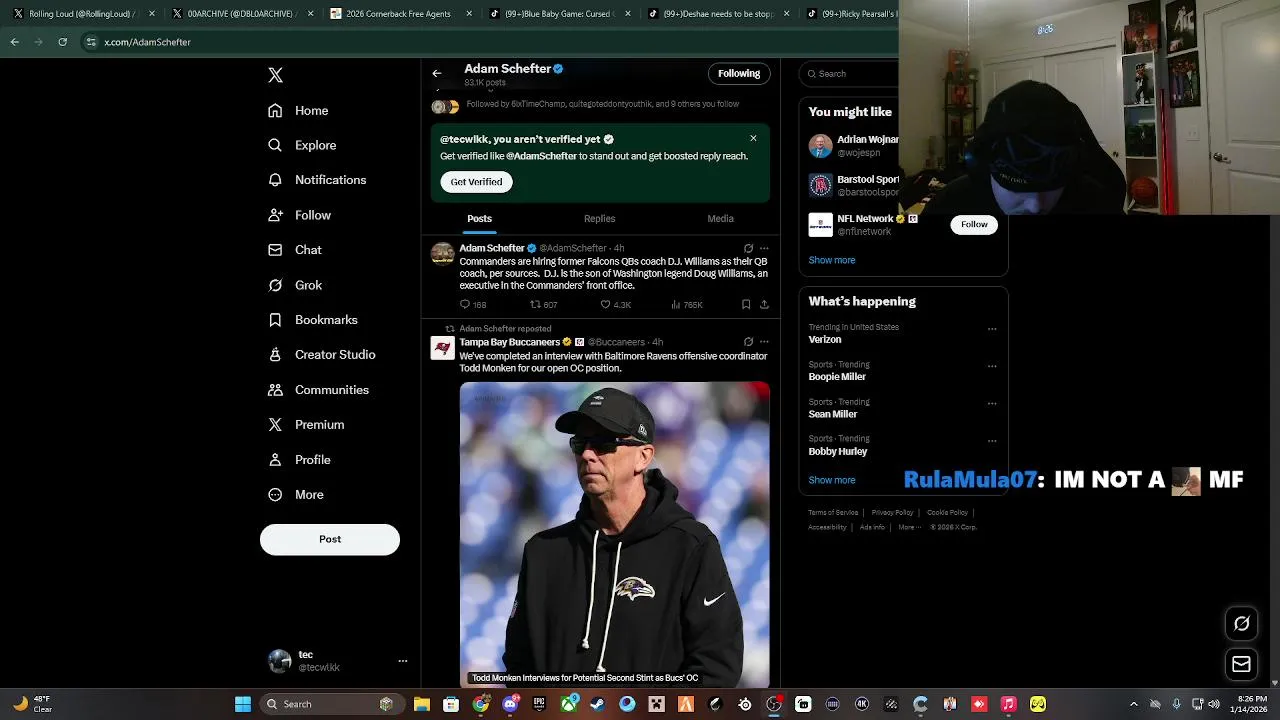Click the Post button
Viewport: 1280px width, 720px height.
point(330,539)
